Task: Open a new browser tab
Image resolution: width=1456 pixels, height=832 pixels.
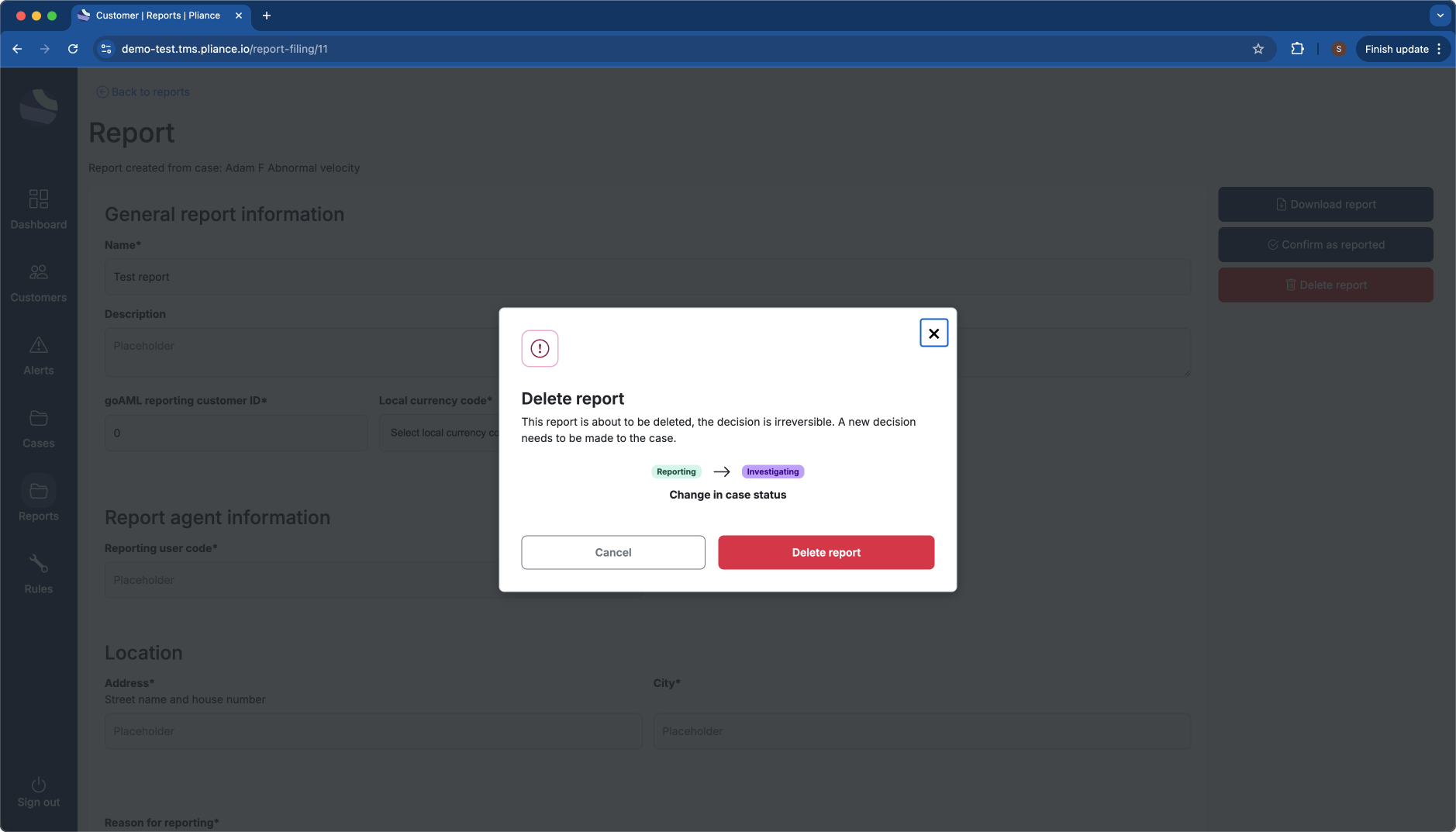Action: coord(267,16)
